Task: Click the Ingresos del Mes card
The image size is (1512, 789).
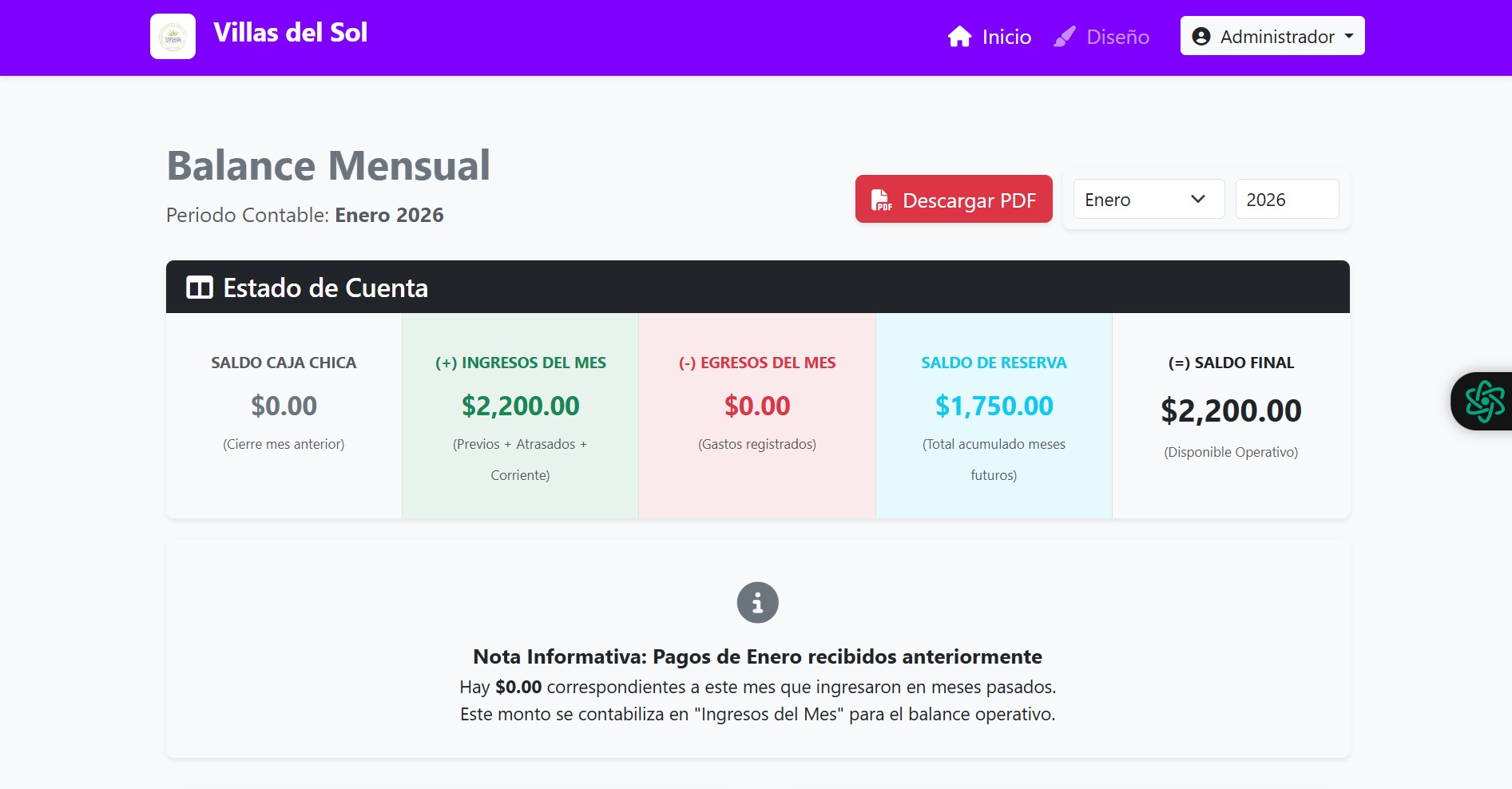Action: point(520,415)
